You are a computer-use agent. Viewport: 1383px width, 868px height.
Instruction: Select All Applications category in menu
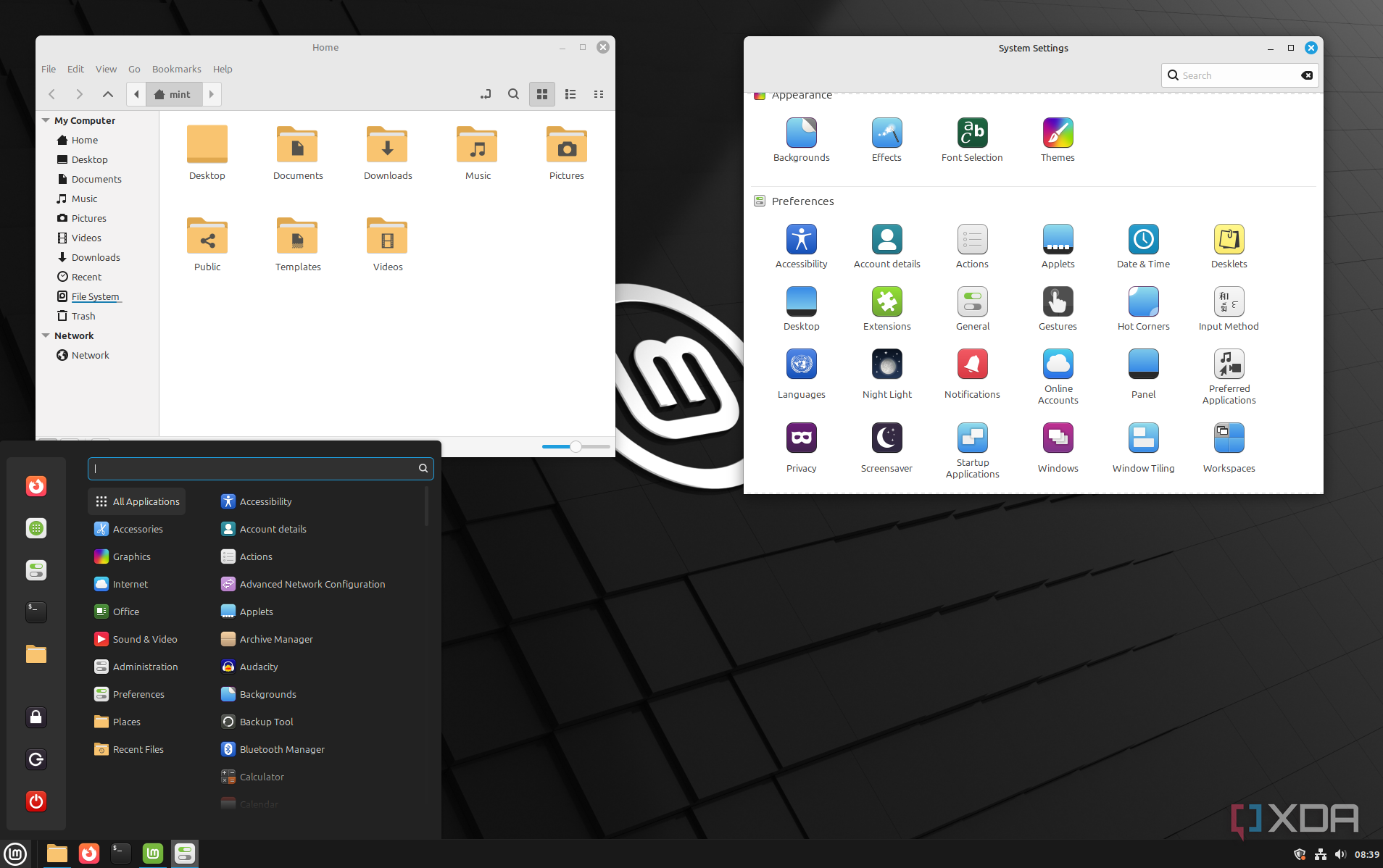click(x=137, y=501)
